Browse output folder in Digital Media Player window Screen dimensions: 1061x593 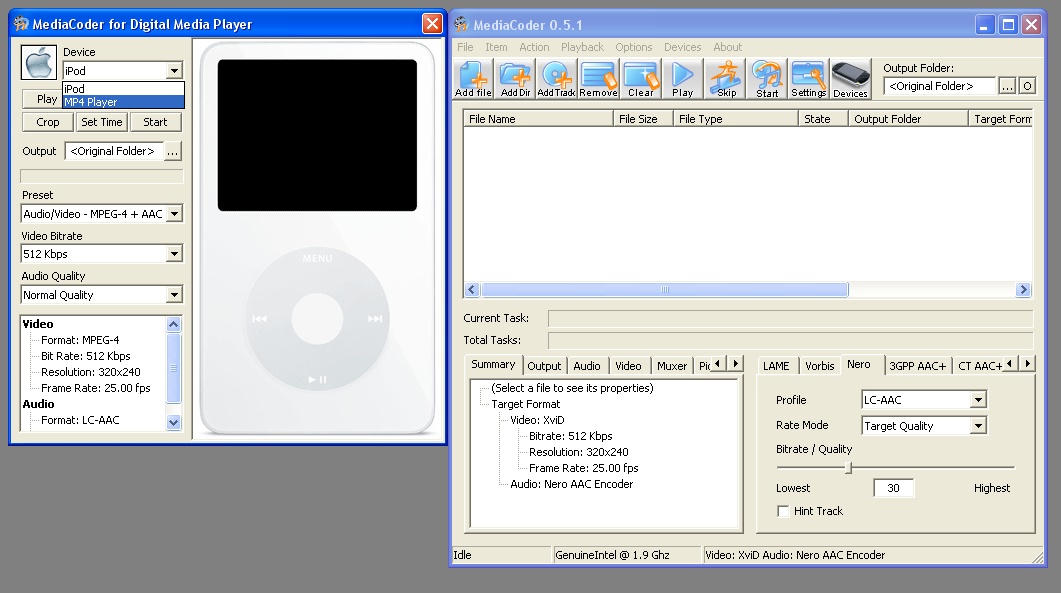click(173, 151)
